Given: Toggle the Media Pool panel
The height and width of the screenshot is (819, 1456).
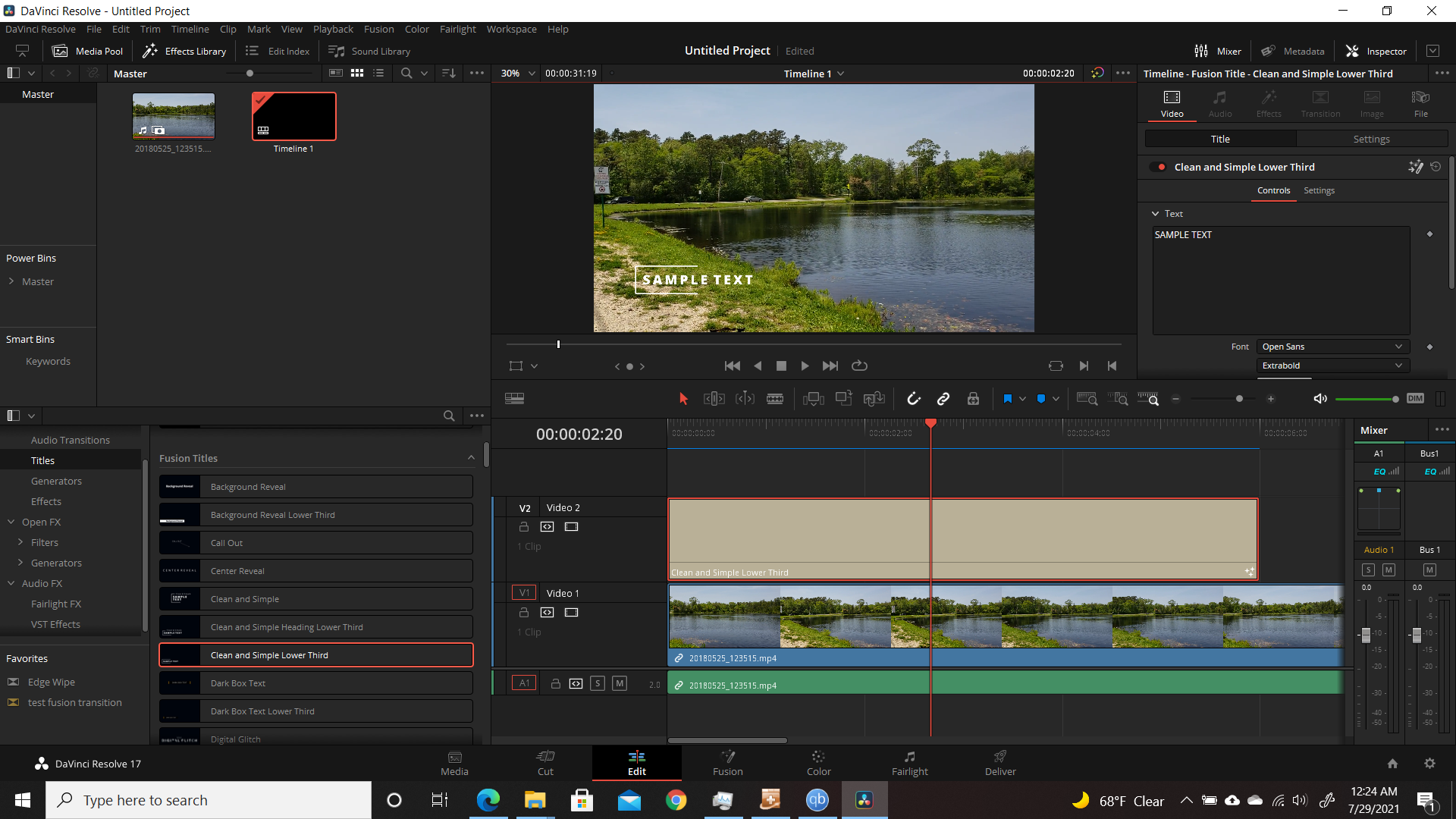Looking at the screenshot, I should [87, 52].
